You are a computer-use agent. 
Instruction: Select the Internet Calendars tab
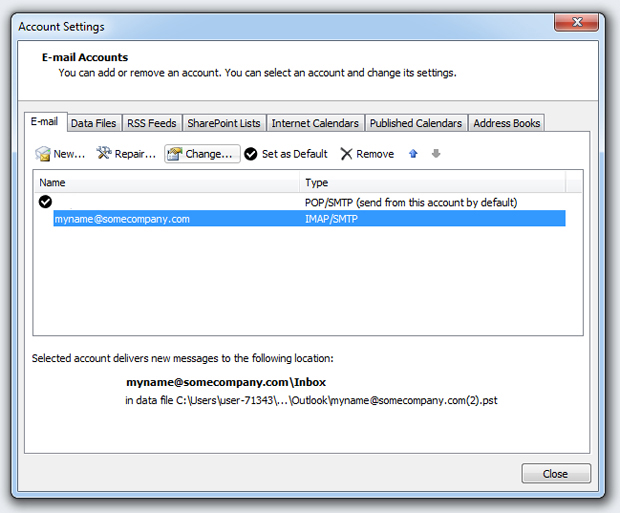315,123
